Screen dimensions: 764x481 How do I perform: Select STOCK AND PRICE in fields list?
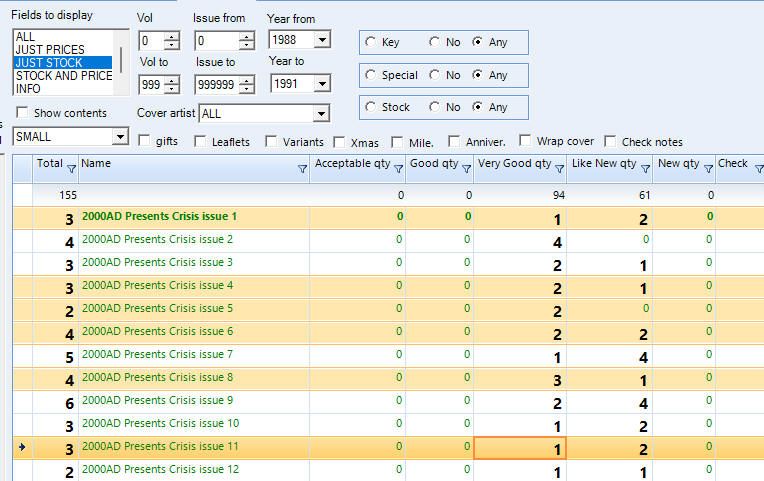(63, 76)
